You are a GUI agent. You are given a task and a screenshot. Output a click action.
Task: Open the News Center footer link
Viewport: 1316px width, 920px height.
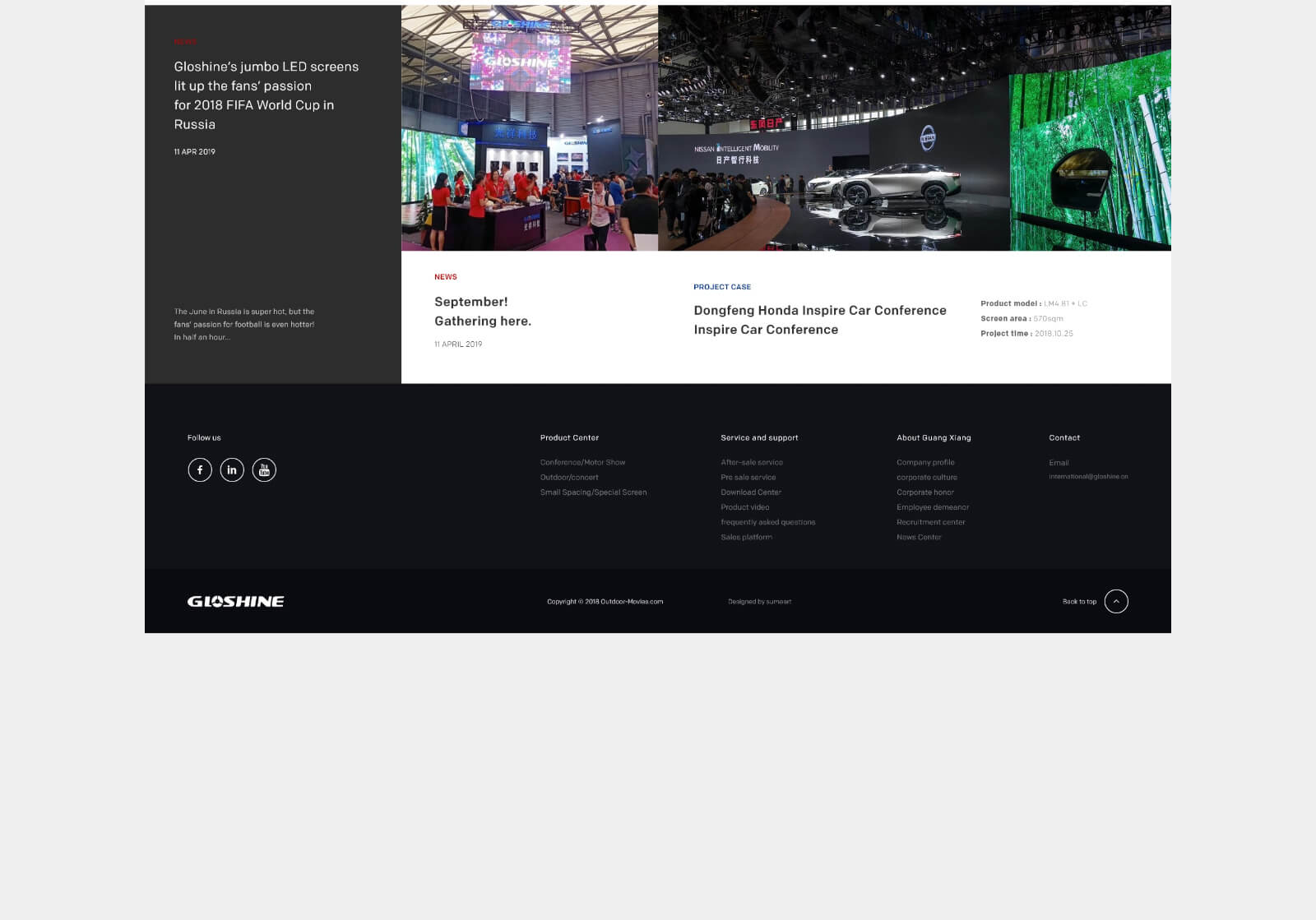pyautogui.click(x=919, y=537)
